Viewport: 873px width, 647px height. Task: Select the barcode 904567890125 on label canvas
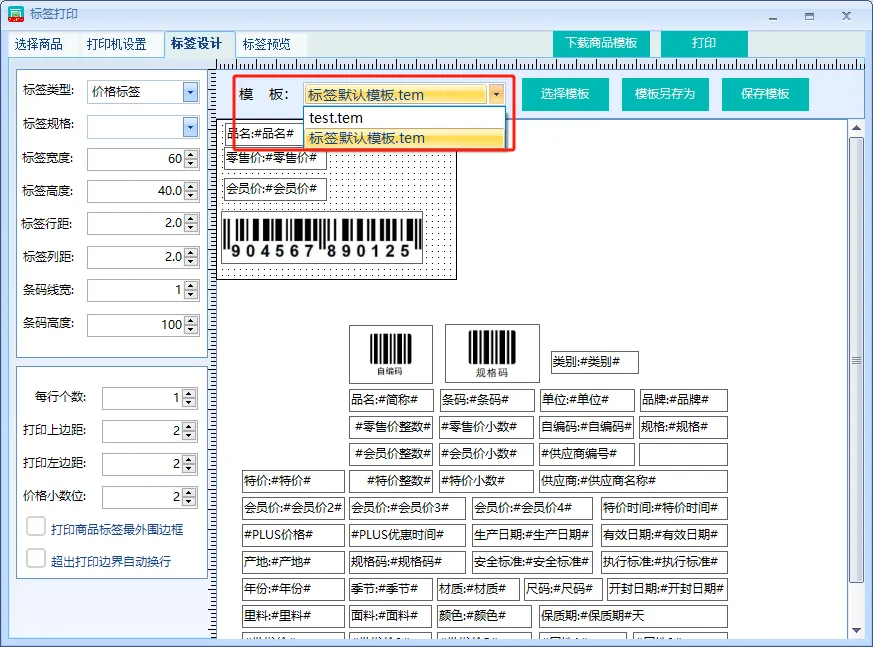322,238
